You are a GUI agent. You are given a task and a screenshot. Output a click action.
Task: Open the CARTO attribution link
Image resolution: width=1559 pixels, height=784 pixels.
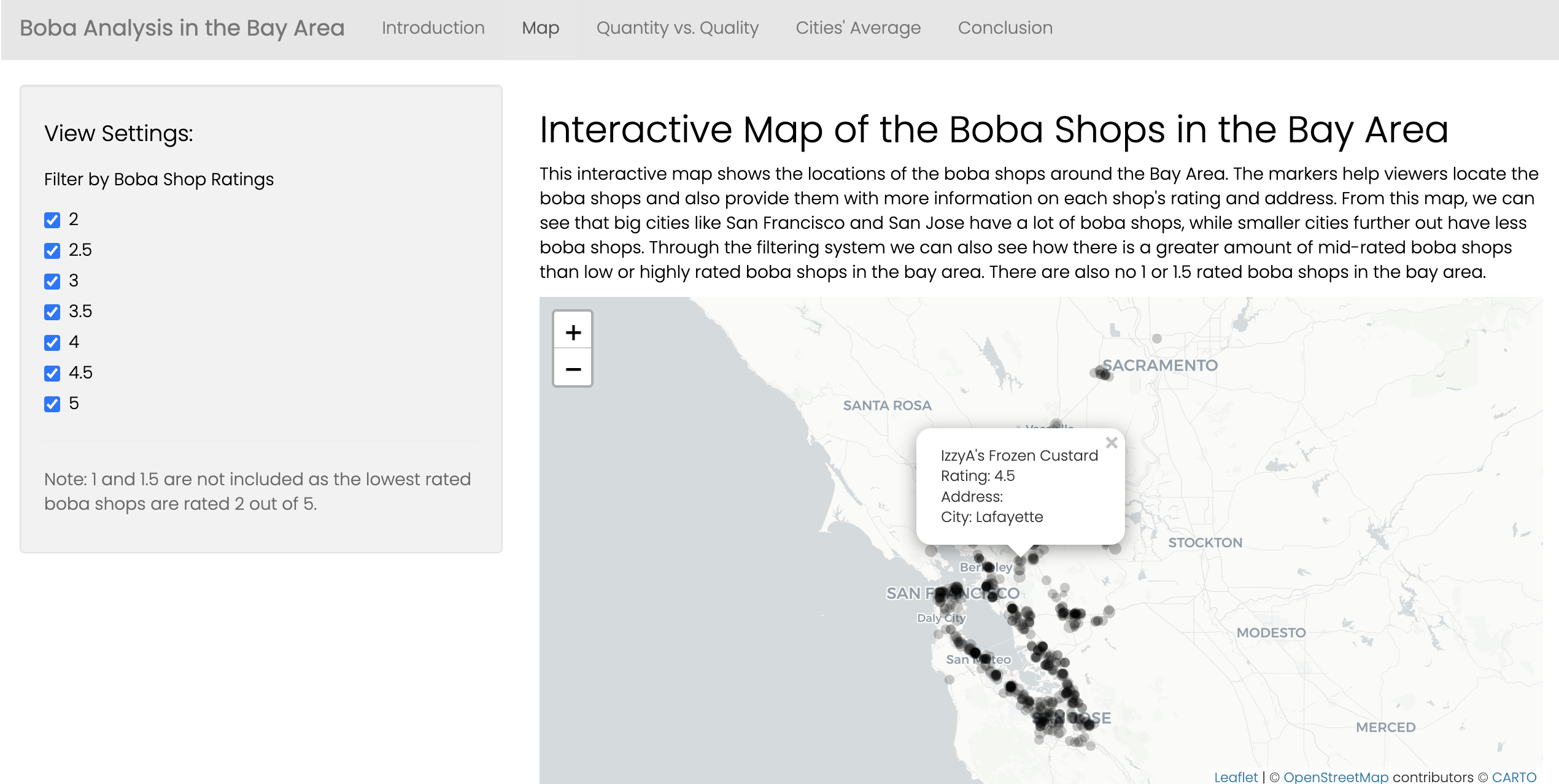pos(1514,777)
